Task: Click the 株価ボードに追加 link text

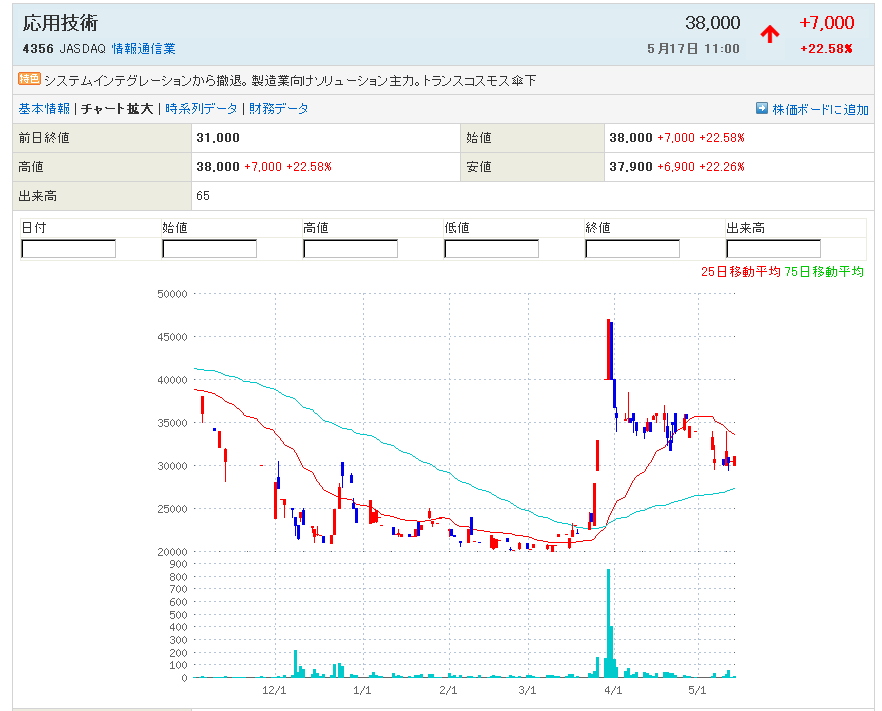Action: (x=820, y=109)
